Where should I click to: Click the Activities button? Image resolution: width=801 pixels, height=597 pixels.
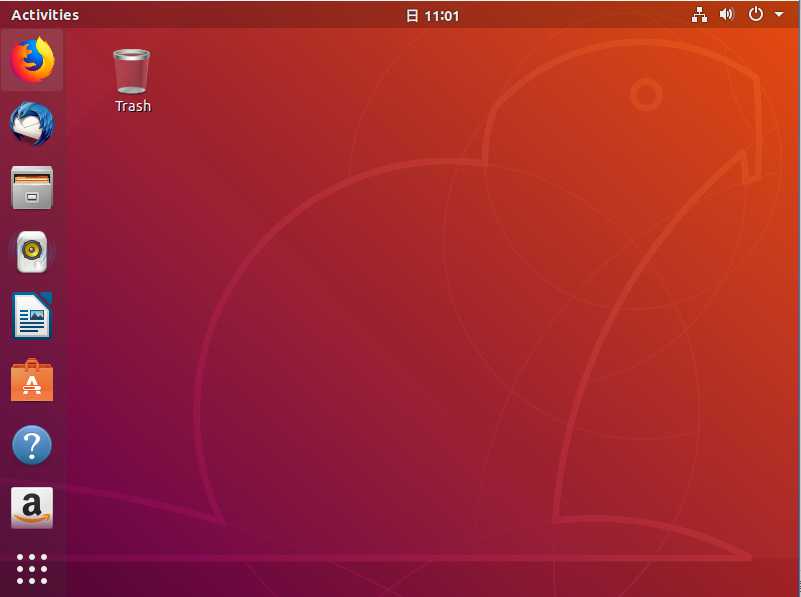[x=45, y=15]
